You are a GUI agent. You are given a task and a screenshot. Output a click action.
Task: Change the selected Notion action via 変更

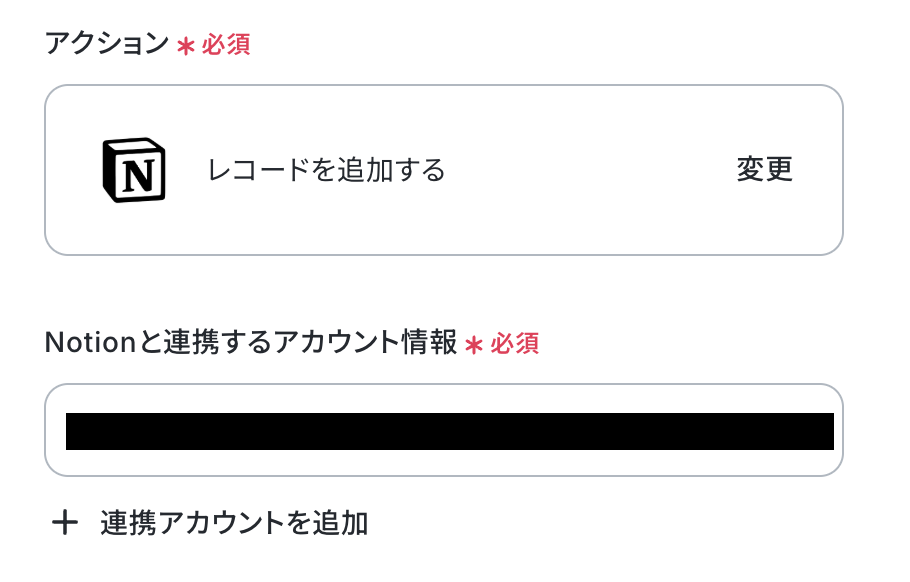pos(764,169)
